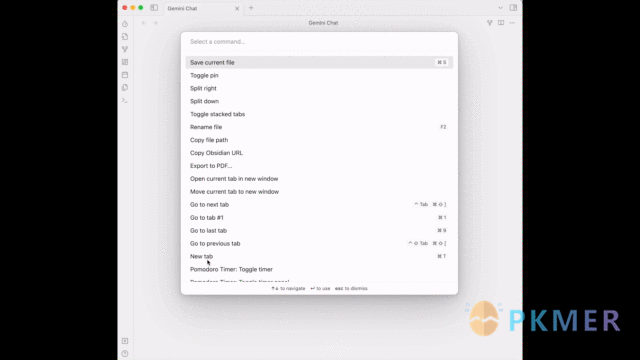
Task: Select 'Copy Obsidian URL' command
Action: [319, 153]
